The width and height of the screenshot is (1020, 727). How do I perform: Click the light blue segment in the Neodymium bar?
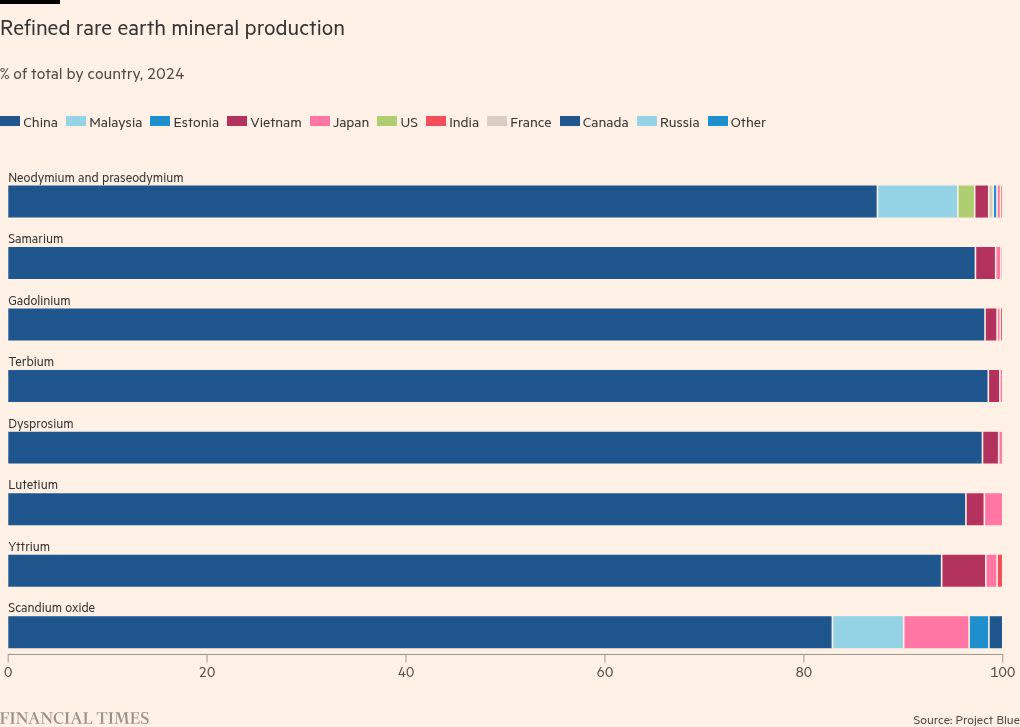[916, 201]
